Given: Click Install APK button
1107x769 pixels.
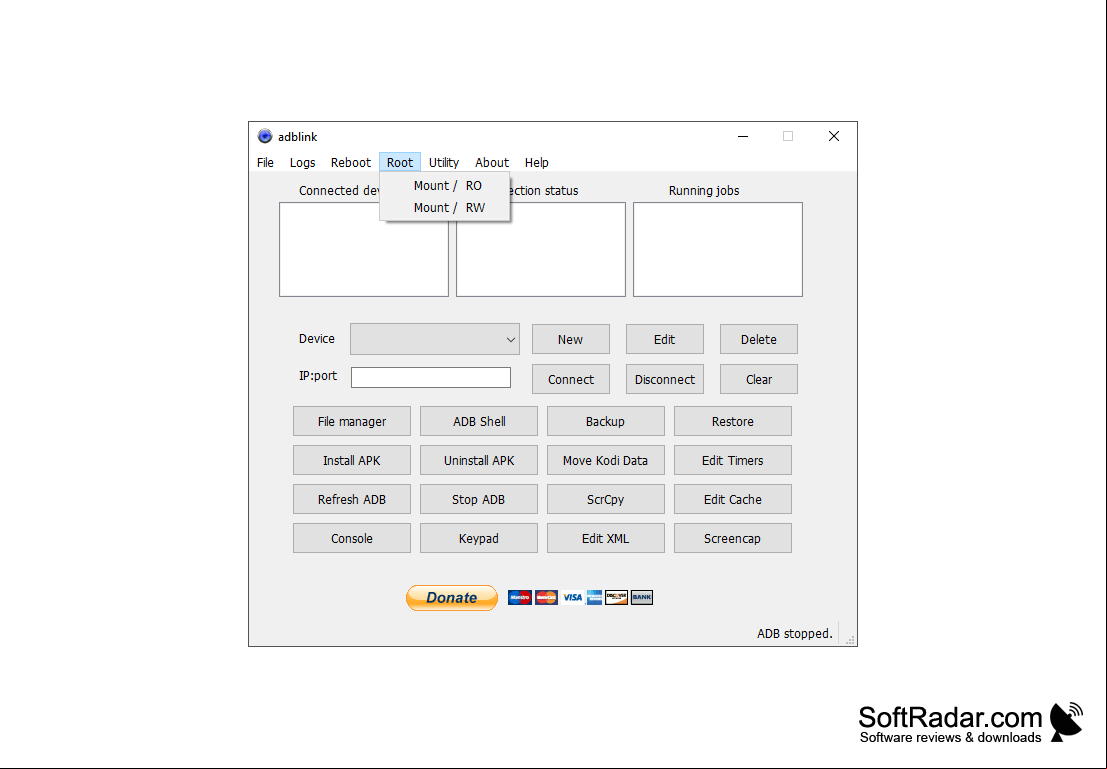Looking at the screenshot, I should point(352,460).
